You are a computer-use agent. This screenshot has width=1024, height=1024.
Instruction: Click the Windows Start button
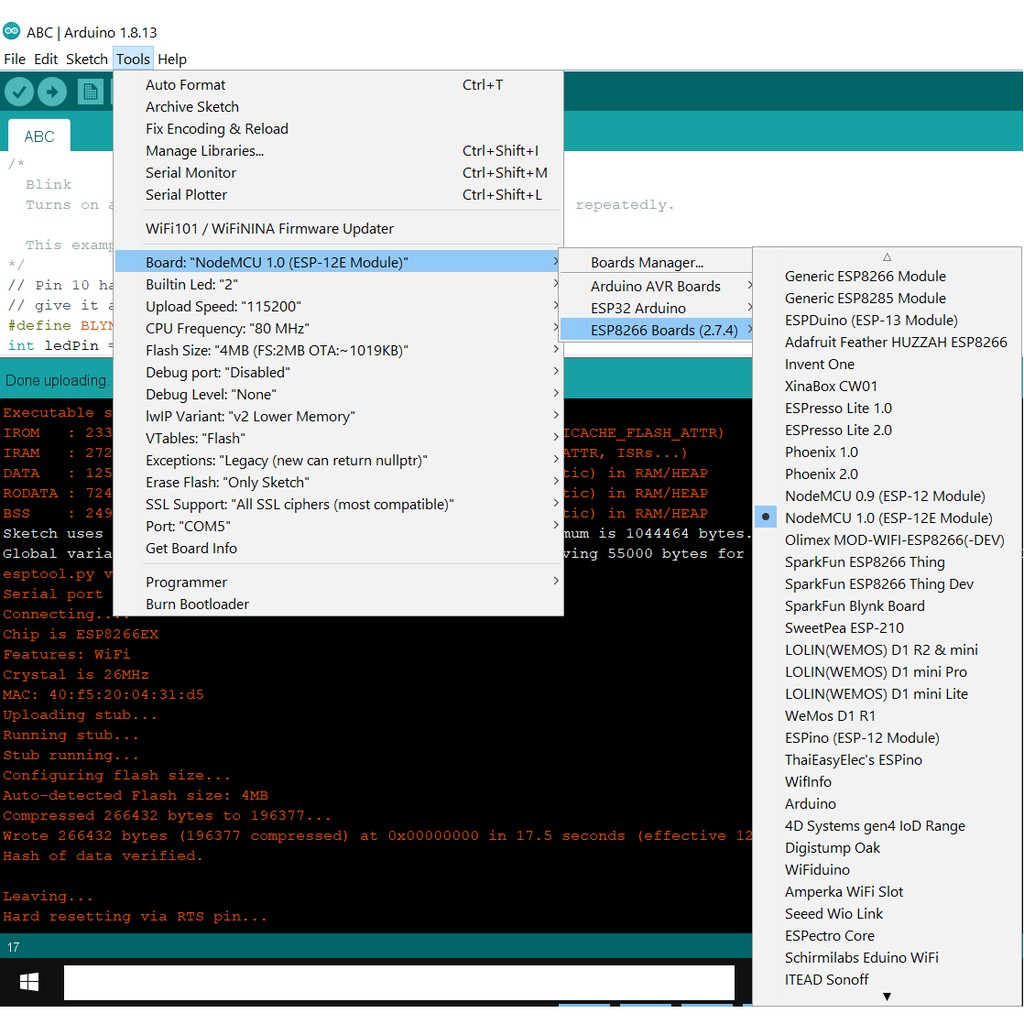29,983
